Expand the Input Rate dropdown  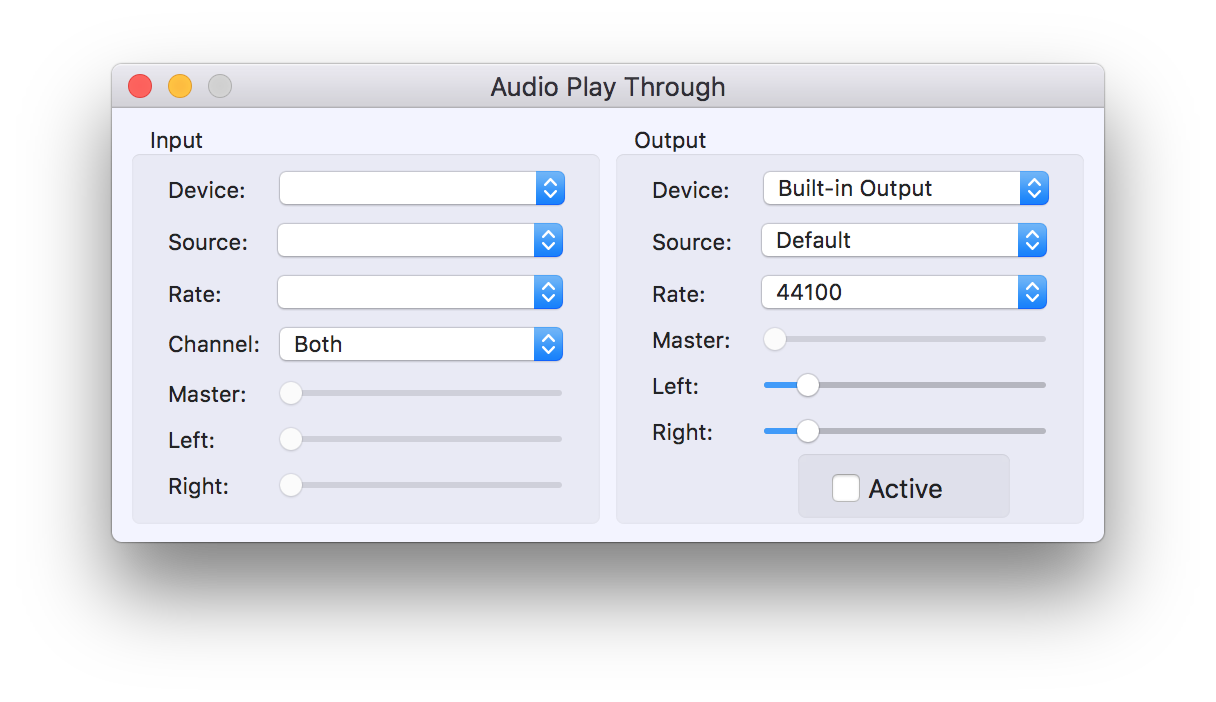point(420,292)
